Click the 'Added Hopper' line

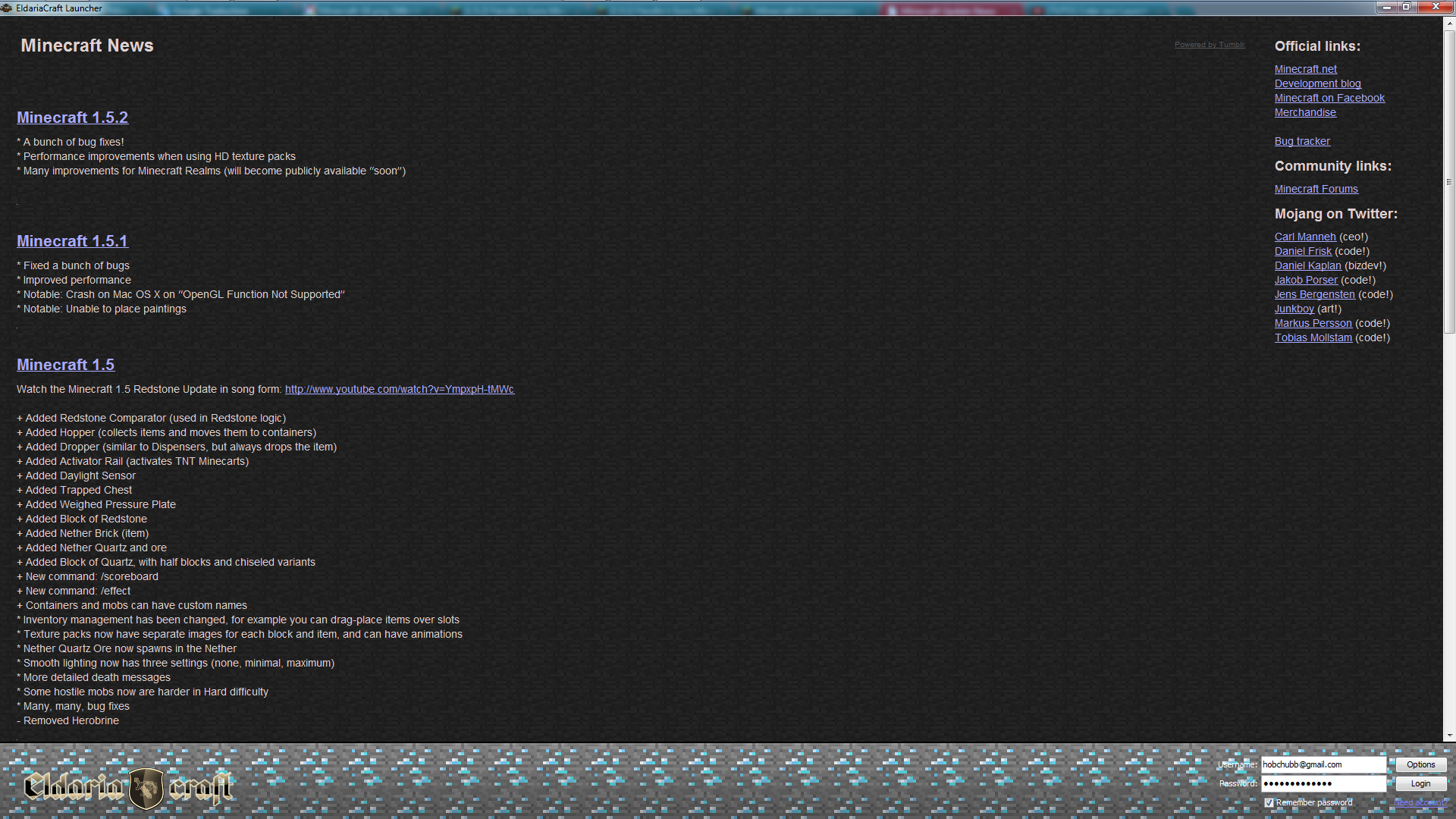[x=167, y=432]
